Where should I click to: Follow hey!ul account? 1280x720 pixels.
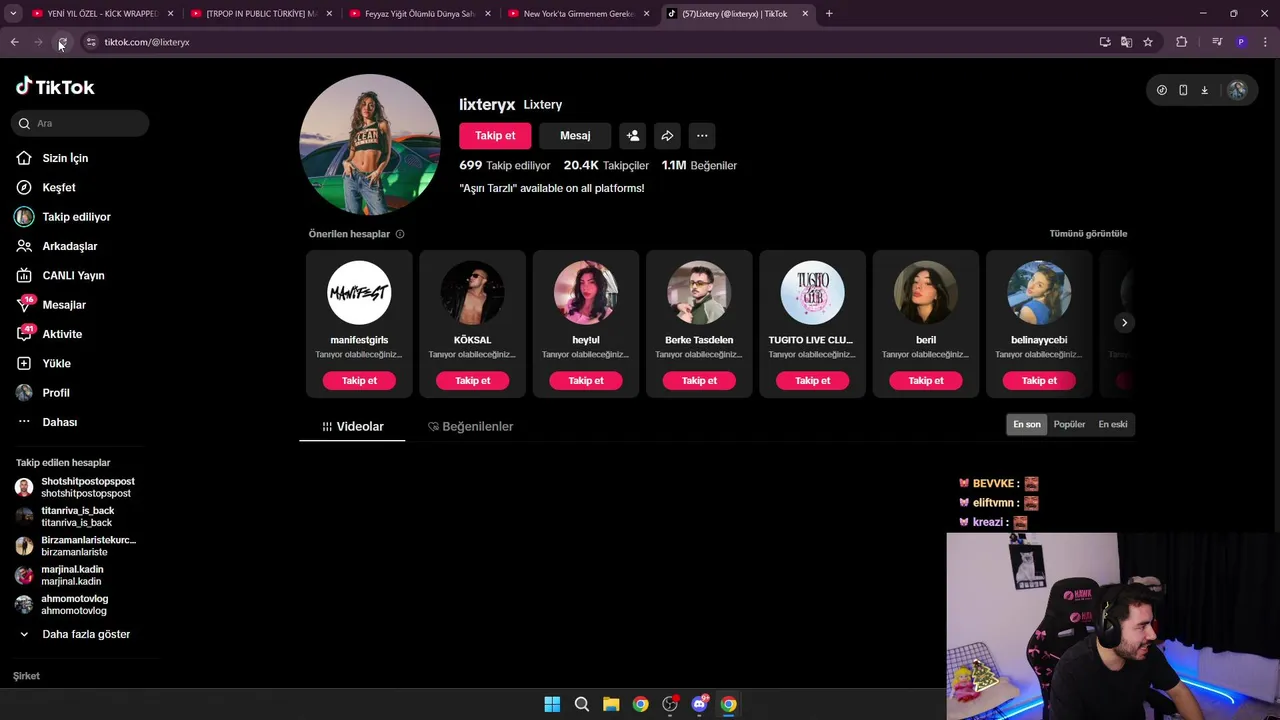click(x=586, y=381)
